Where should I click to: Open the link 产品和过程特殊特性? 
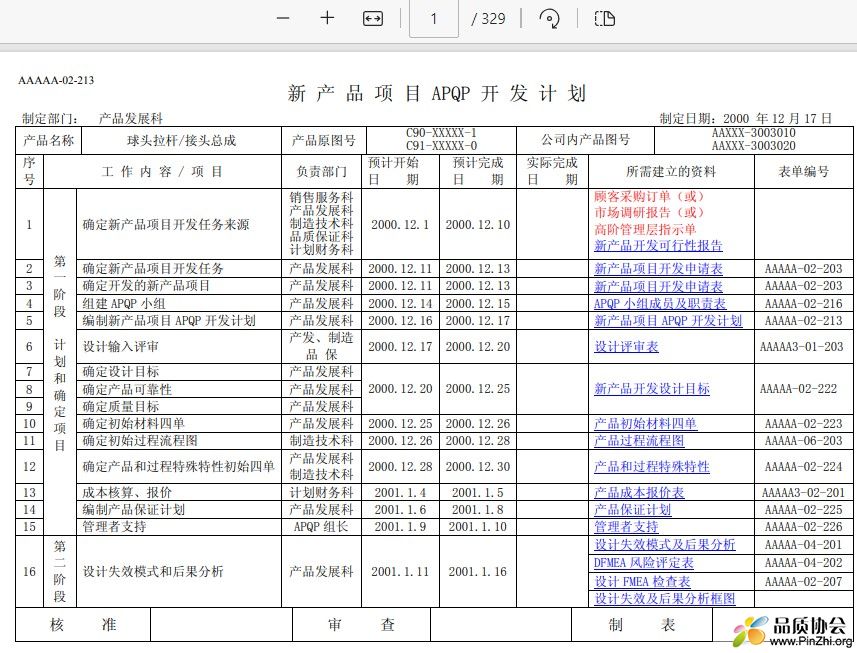point(651,467)
